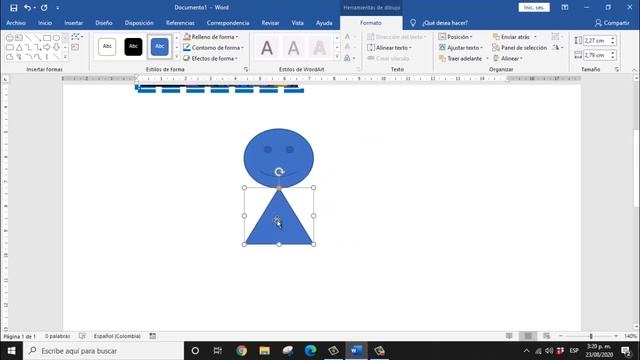Click the zoom in plus button
The height and width of the screenshot is (360, 640).
tap(616, 336)
